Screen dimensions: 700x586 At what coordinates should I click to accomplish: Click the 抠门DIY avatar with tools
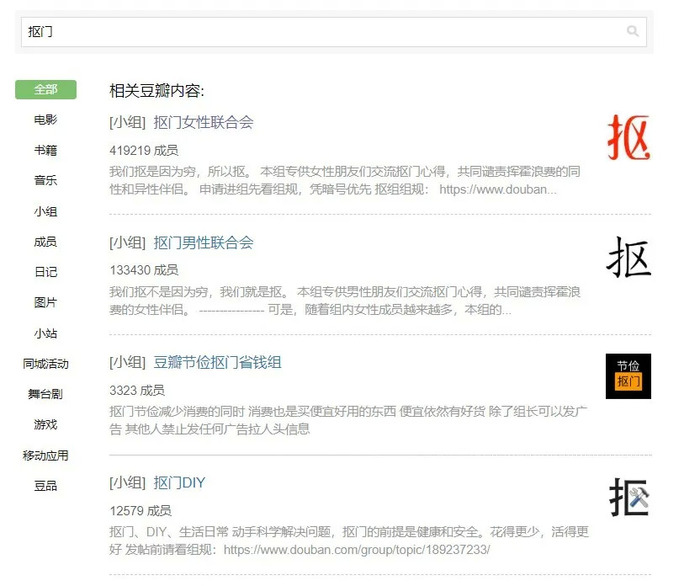[x=629, y=497]
